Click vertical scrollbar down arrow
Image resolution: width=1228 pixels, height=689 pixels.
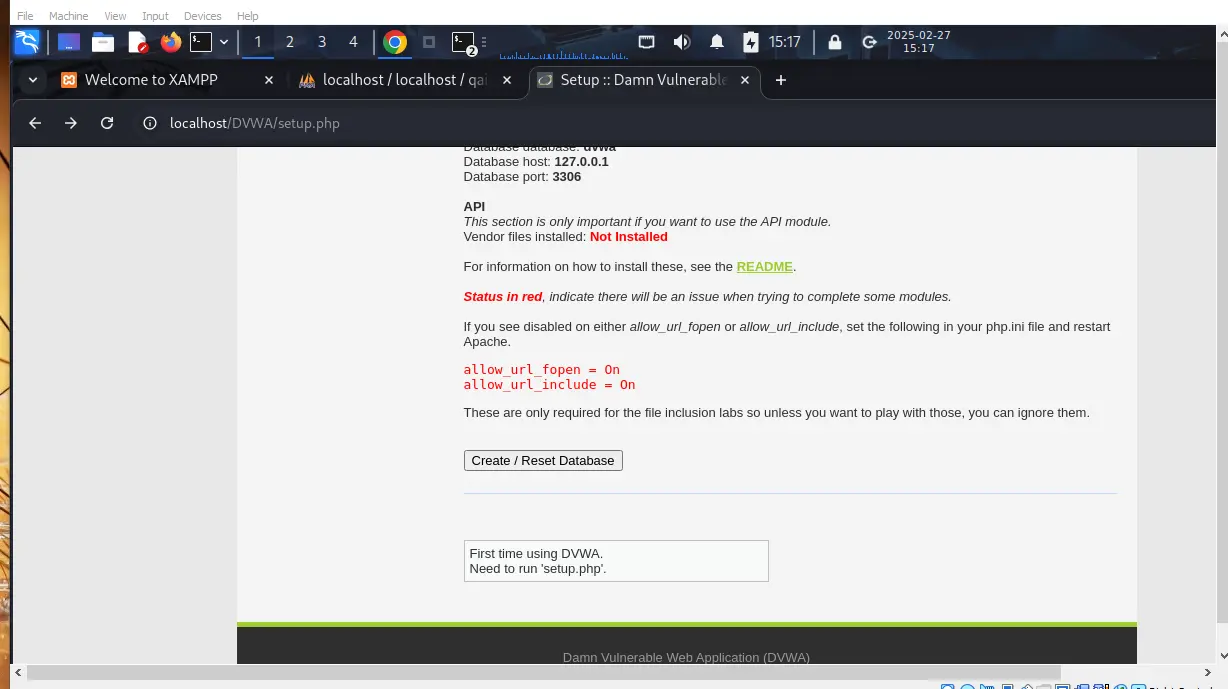[1222, 656]
